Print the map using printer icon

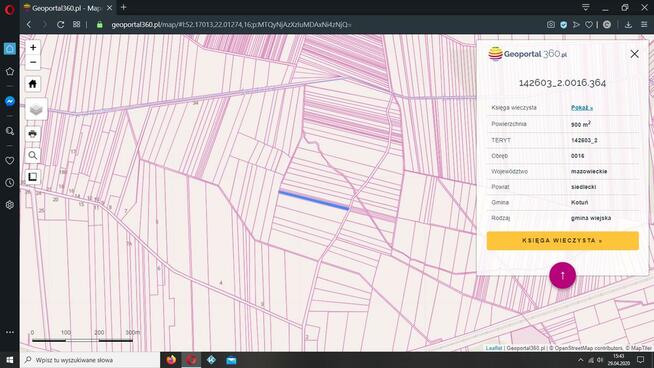click(x=33, y=134)
